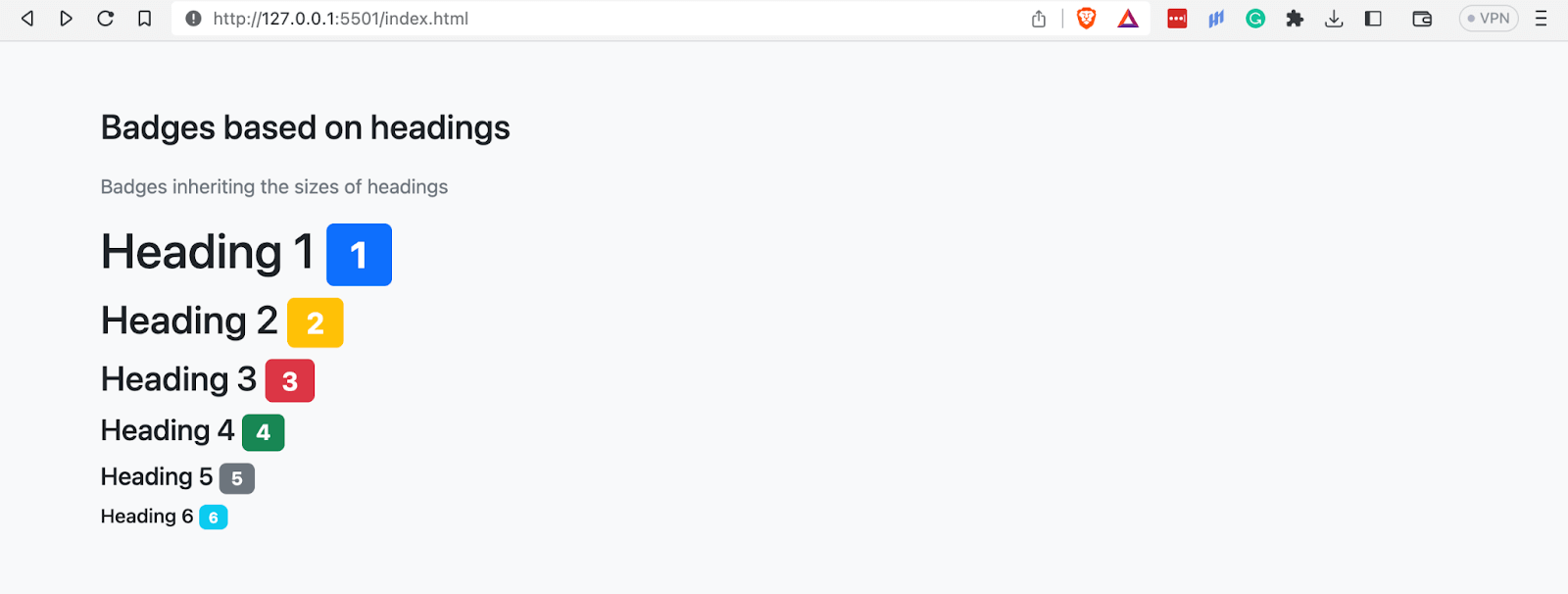Toggle the browser sidebar panel
The height and width of the screenshot is (594, 1568).
coord(1373,19)
